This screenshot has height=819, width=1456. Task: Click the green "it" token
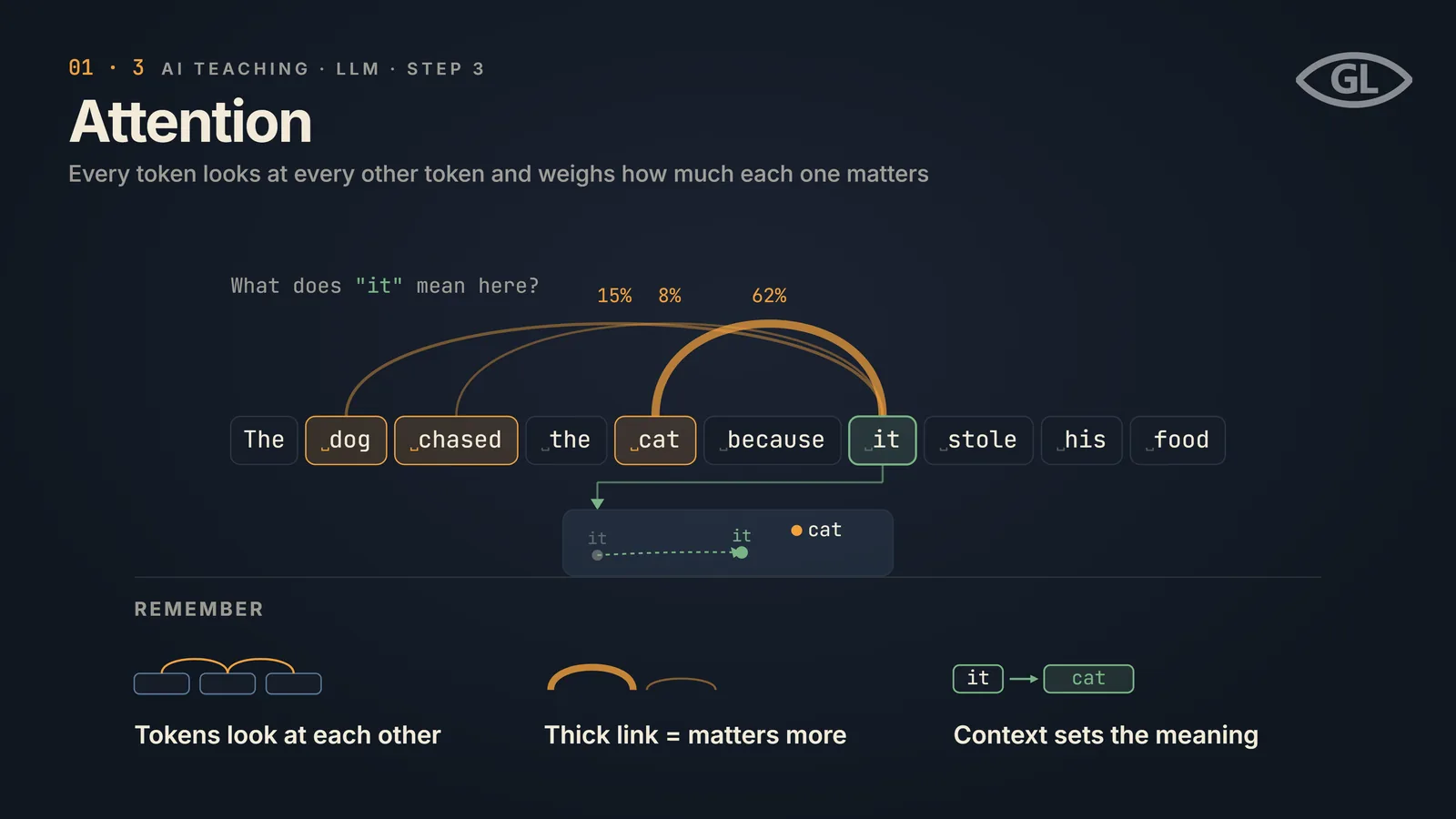[x=883, y=440]
